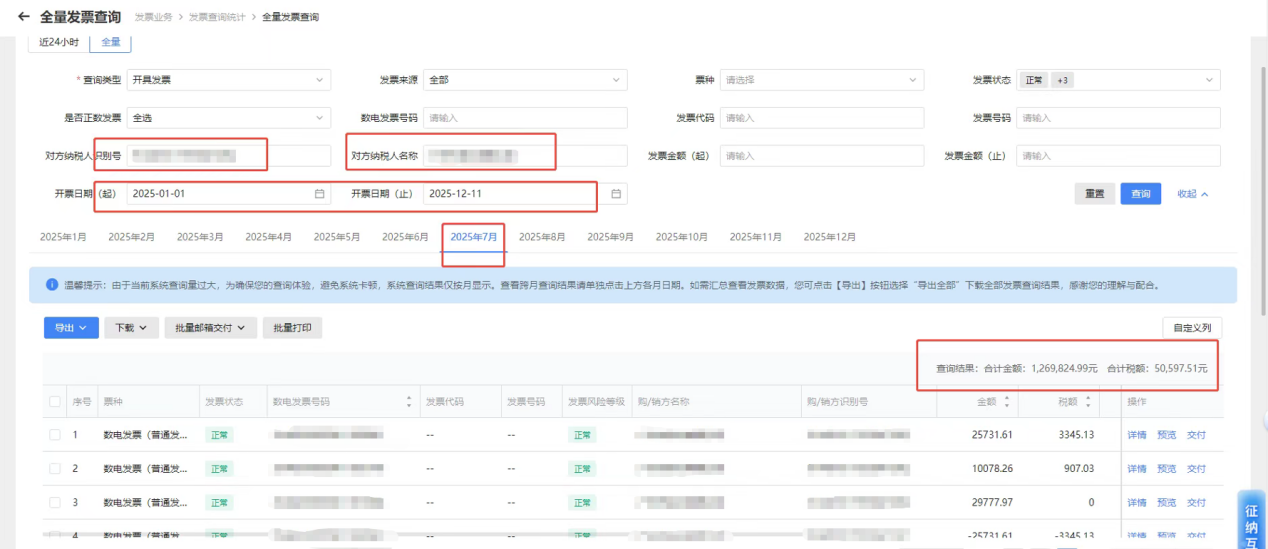
Task: Open calendar icon for 开票日期(止)
Action: (616, 194)
